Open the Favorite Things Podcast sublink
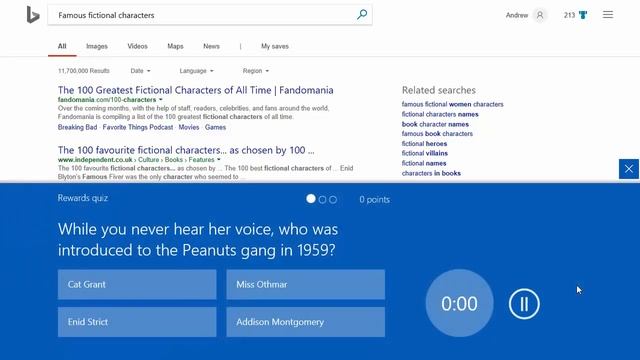This screenshot has height=360, width=640. (x=138, y=127)
